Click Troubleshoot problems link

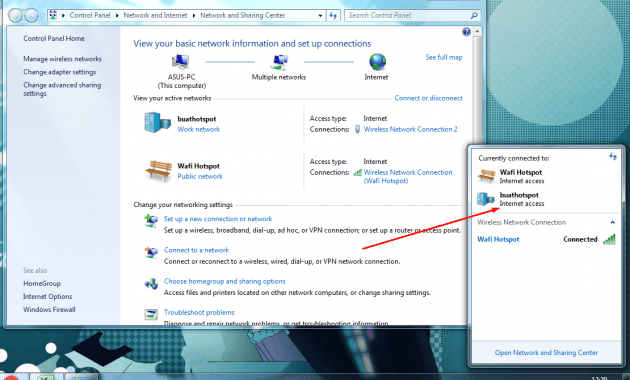(x=199, y=313)
